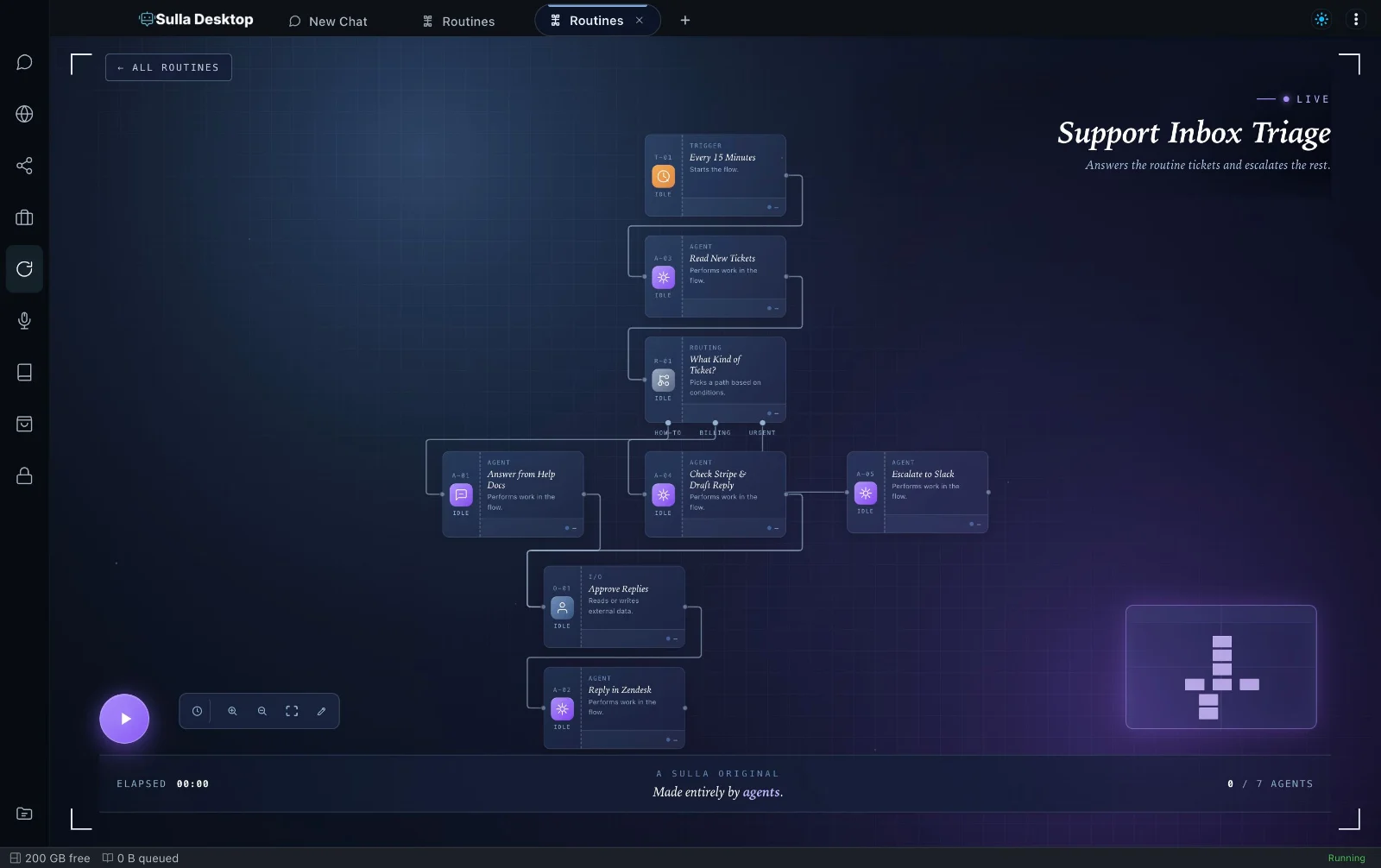Click the Support Inbox Triage title
Image resolution: width=1381 pixels, height=868 pixels.
coord(1194,133)
